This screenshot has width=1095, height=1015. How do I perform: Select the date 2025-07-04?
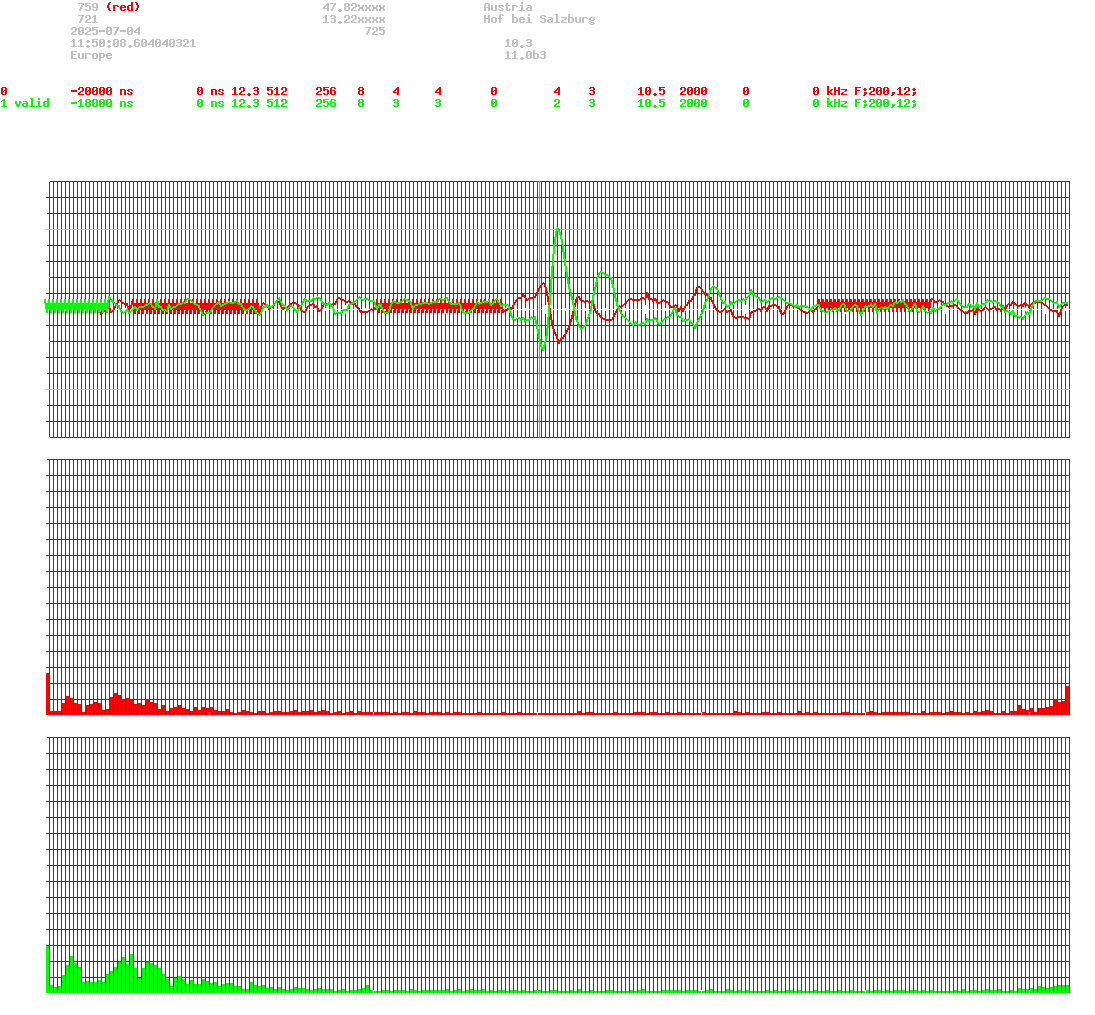(x=105, y=31)
